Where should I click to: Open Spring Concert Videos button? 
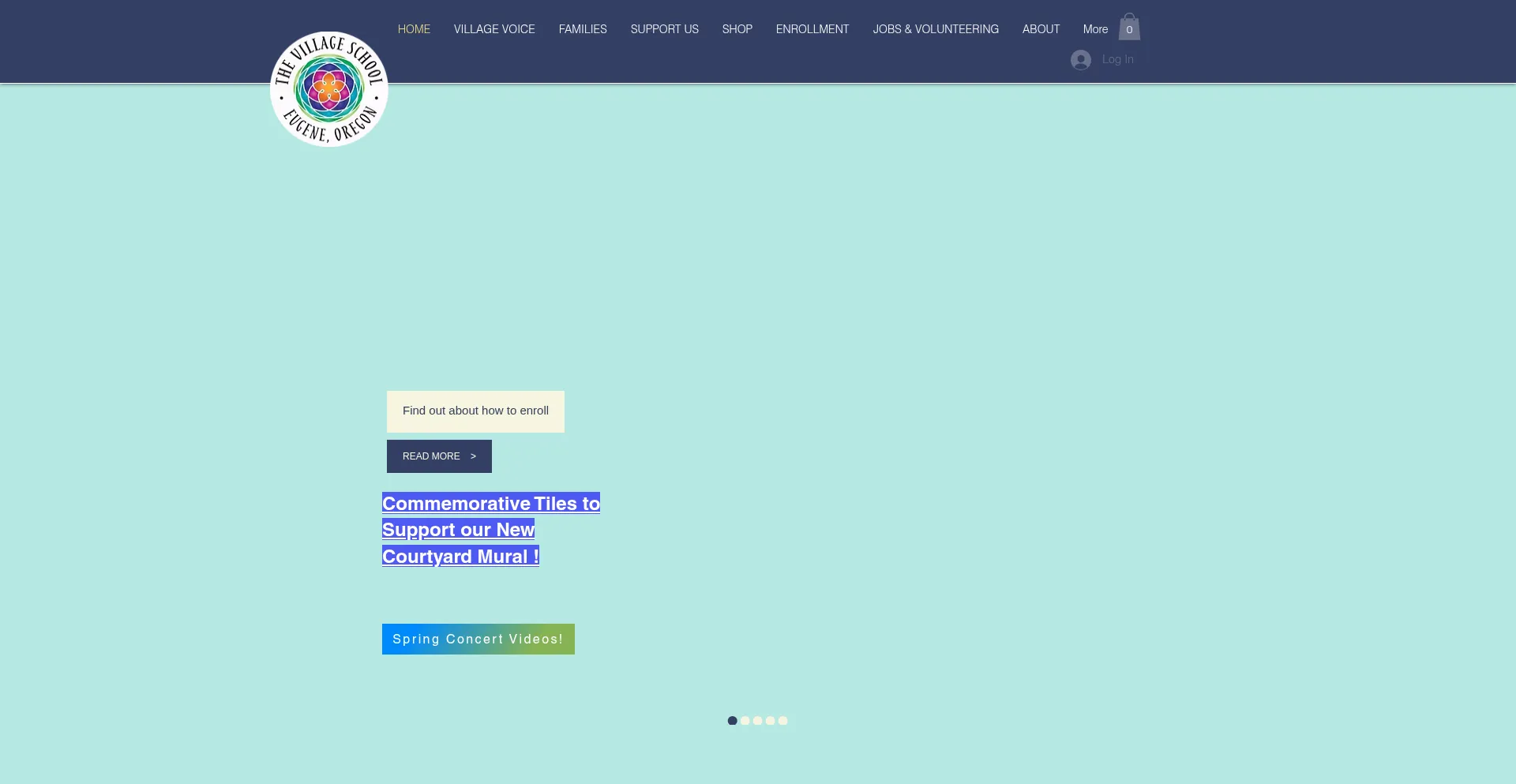pyautogui.click(x=478, y=639)
